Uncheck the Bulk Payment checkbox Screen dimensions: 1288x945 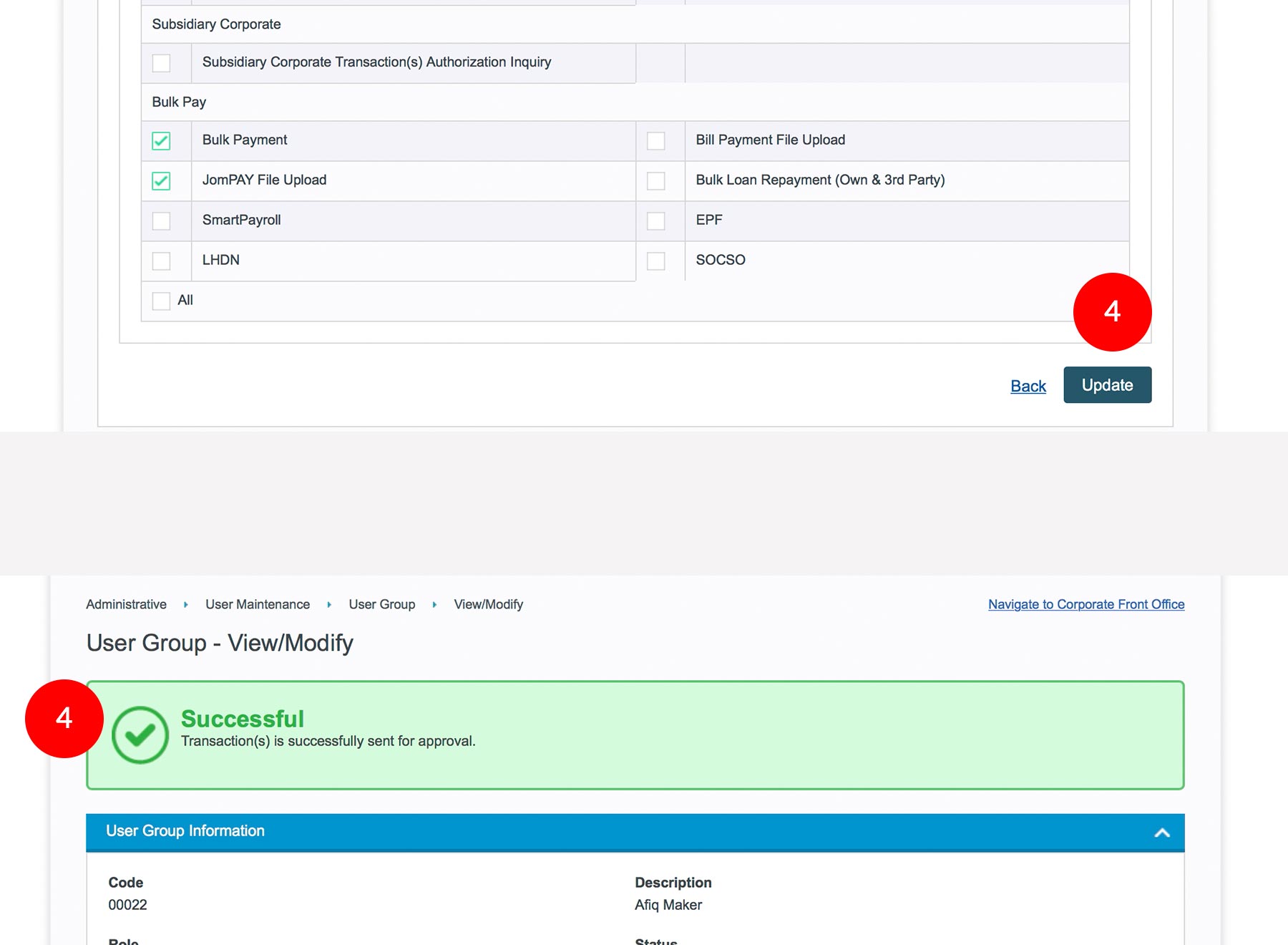tap(161, 141)
